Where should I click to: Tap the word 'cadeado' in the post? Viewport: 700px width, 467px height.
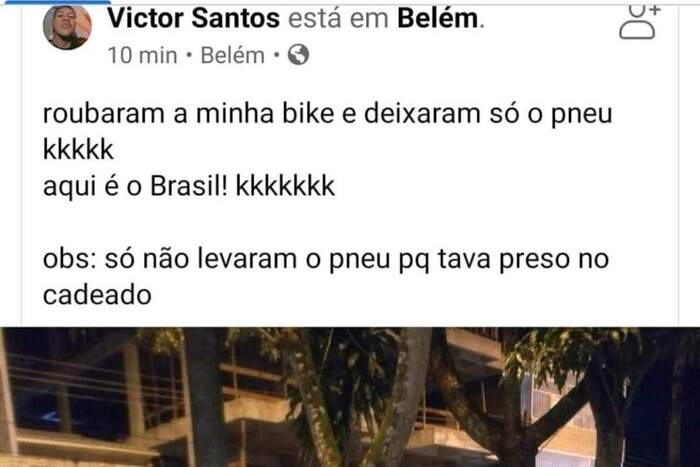pos(97,295)
